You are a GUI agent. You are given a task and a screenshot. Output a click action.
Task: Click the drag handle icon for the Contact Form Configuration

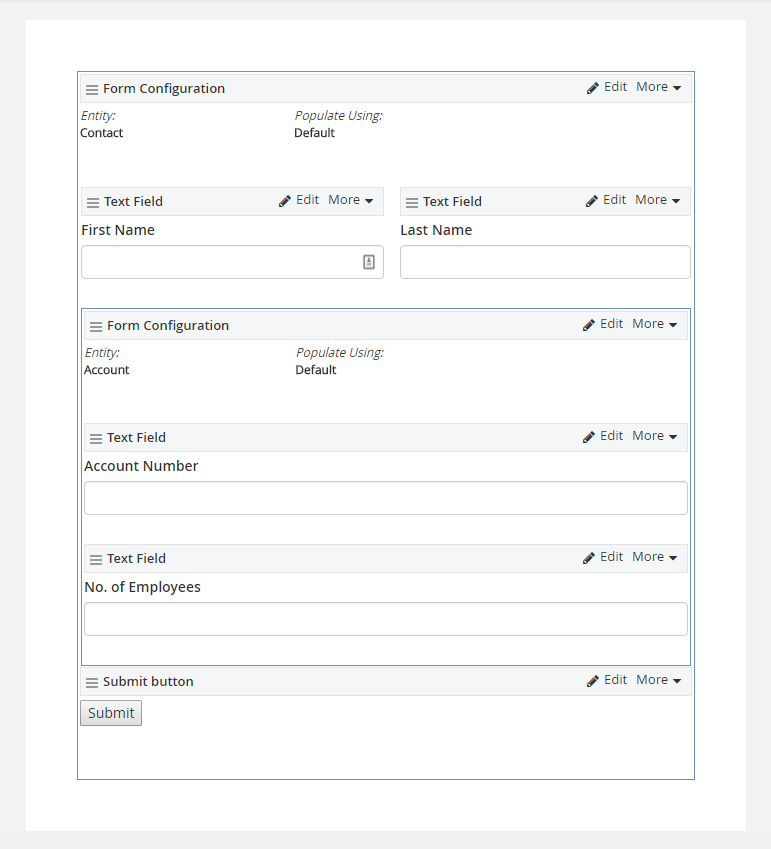pyautogui.click(x=92, y=89)
